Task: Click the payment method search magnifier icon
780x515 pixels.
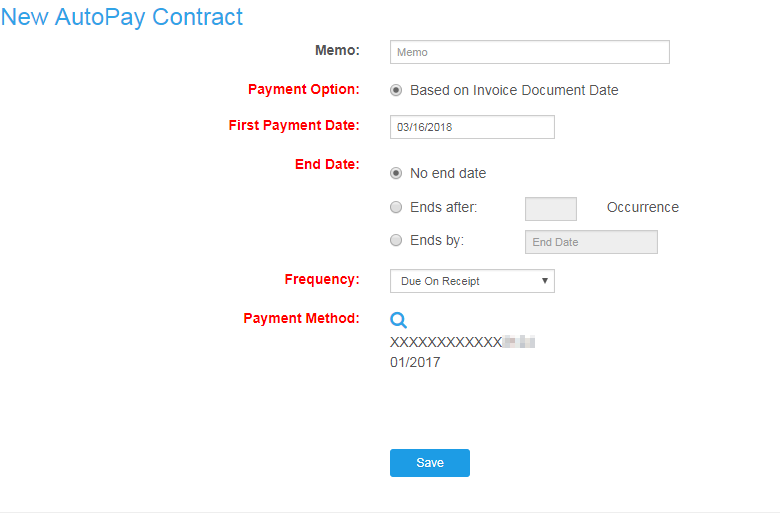Action: point(398,320)
